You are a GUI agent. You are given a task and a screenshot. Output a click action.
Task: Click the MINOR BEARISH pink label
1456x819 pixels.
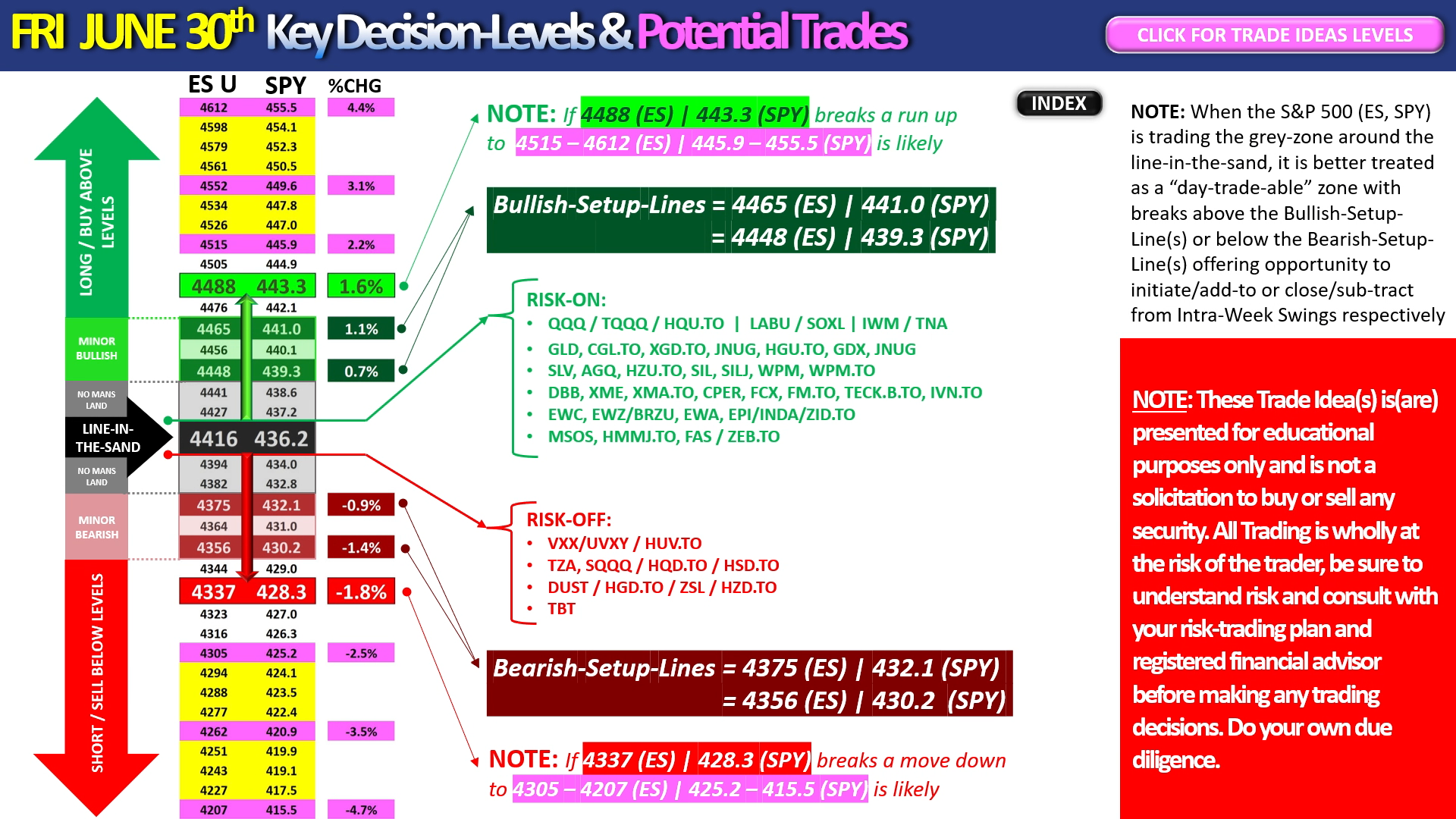point(96,527)
